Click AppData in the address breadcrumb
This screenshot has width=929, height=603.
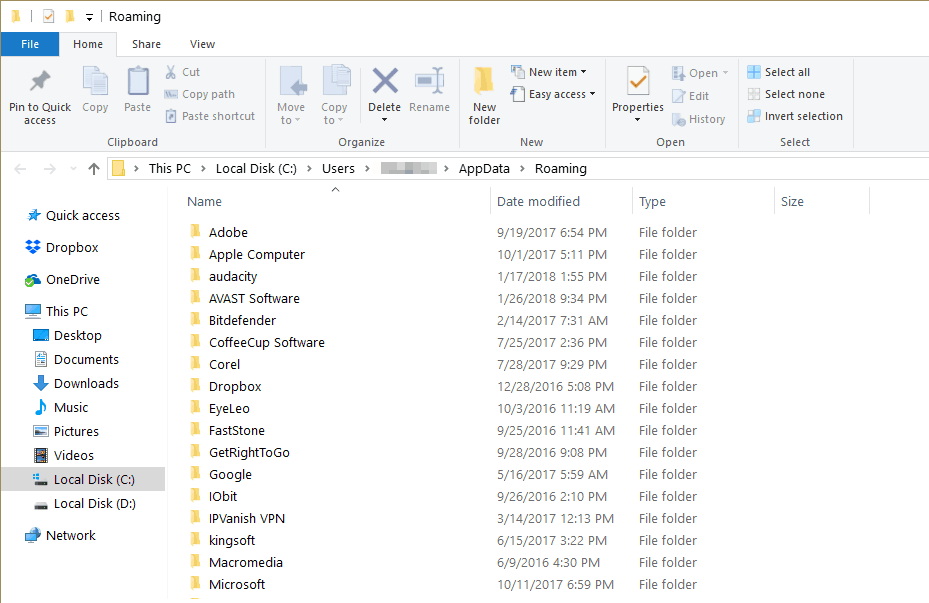[x=484, y=169]
